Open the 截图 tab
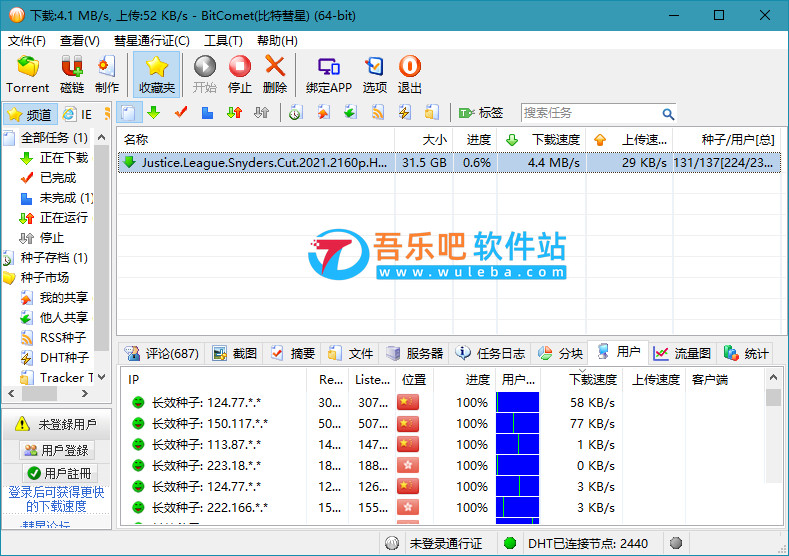Image resolution: width=789 pixels, height=556 pixels. click(x=234, y=354)
